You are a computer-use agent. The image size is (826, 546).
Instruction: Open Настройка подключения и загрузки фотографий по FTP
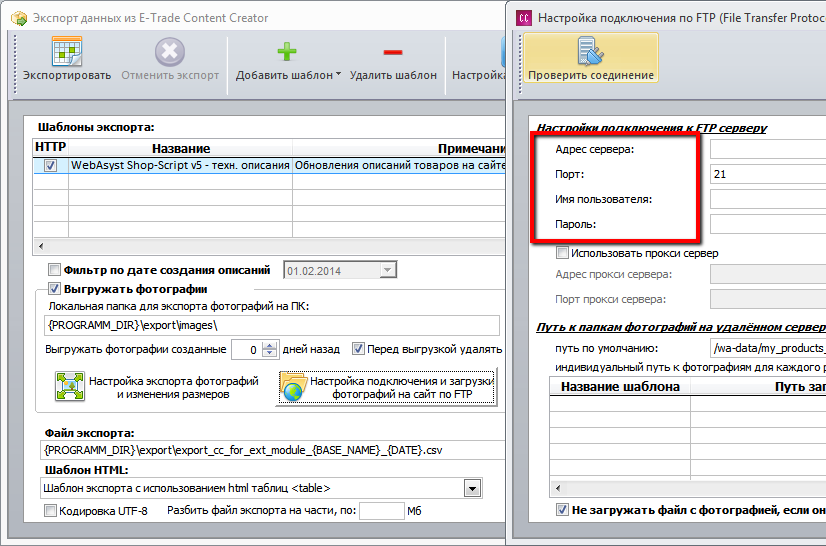coord(386,387)
